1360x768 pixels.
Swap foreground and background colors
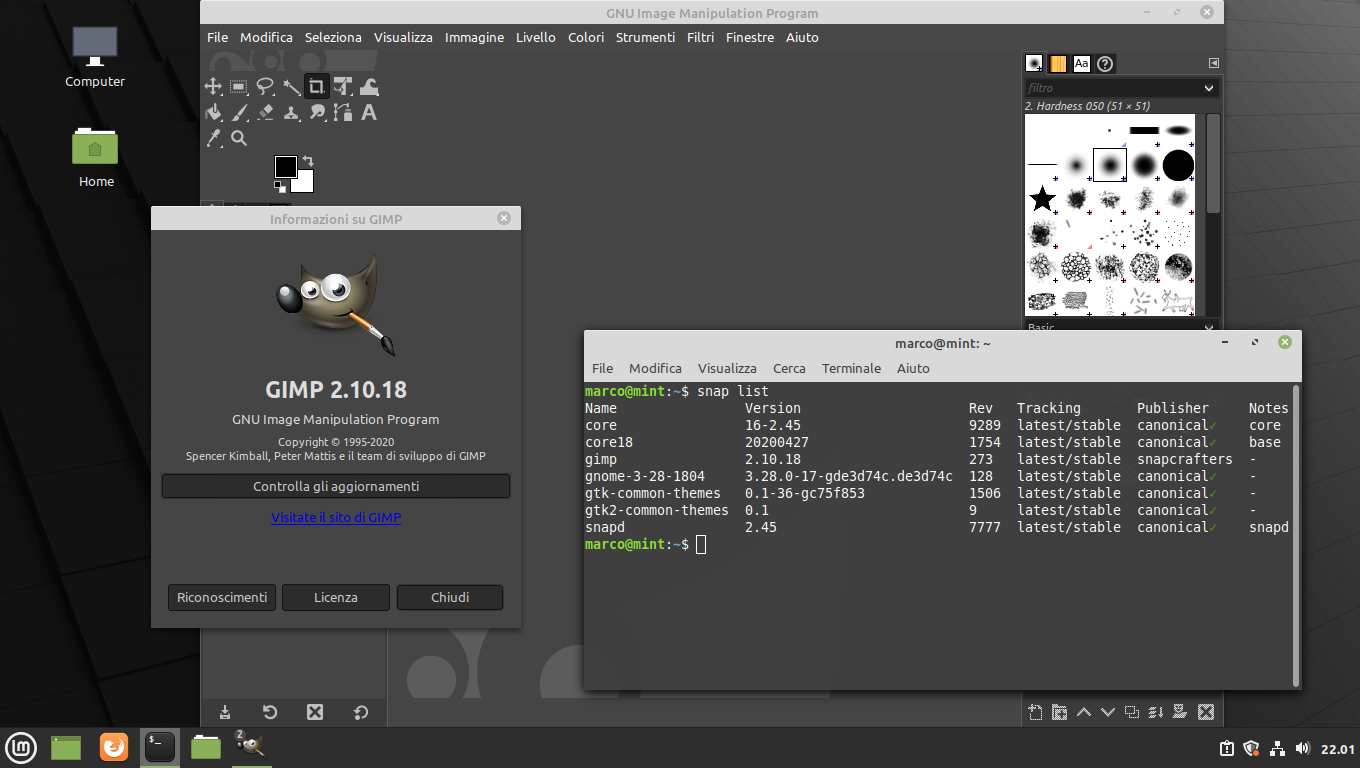pyautogui.click(x=308, y=161)
